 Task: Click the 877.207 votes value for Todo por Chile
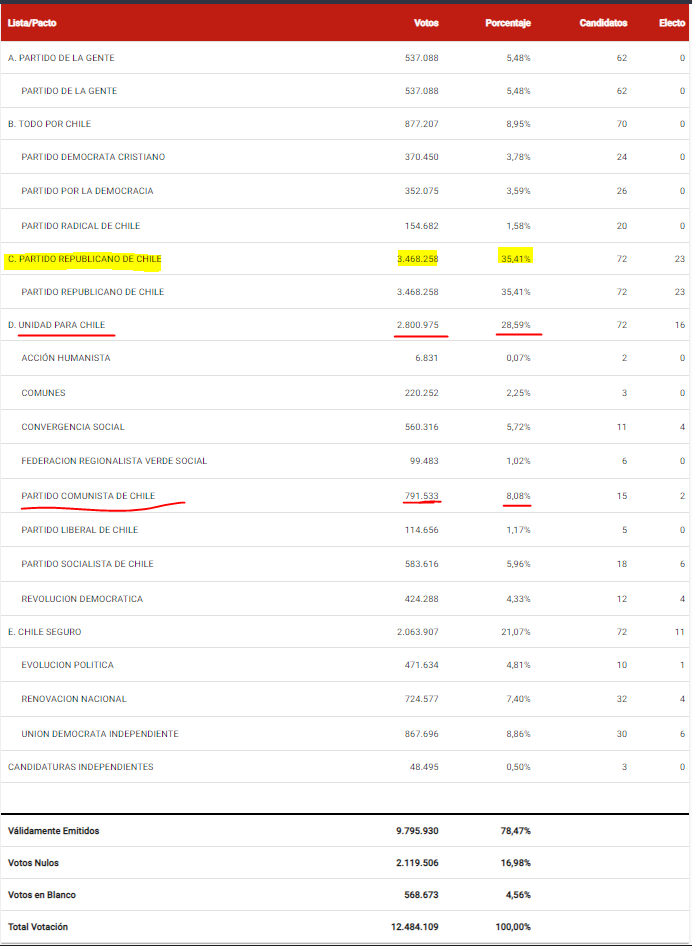click(x=421, y=124)
